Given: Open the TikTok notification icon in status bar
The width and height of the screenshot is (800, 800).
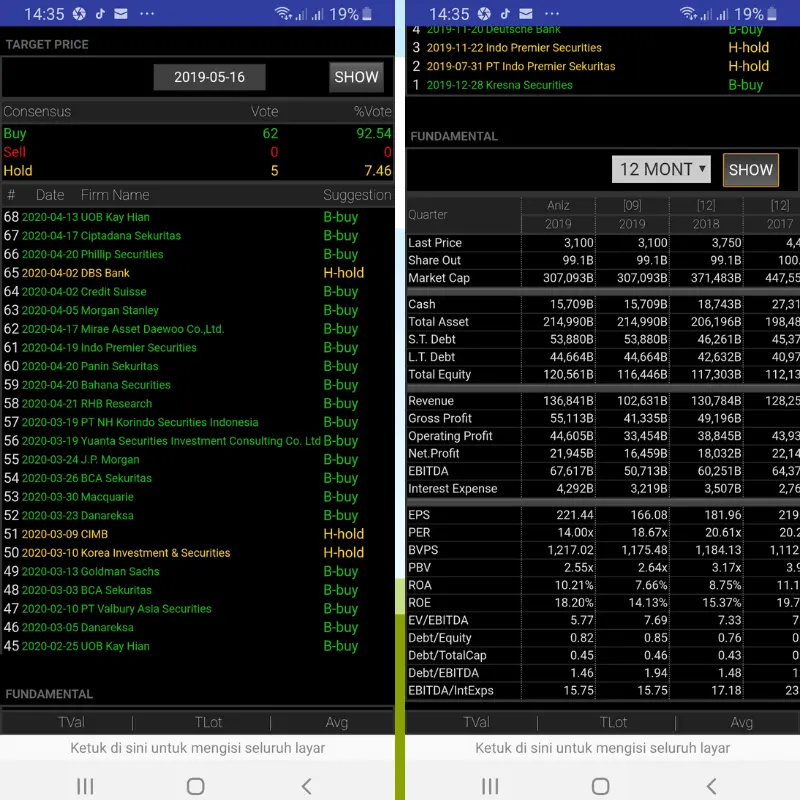Looking at the screenshot, I should (99, 14).
